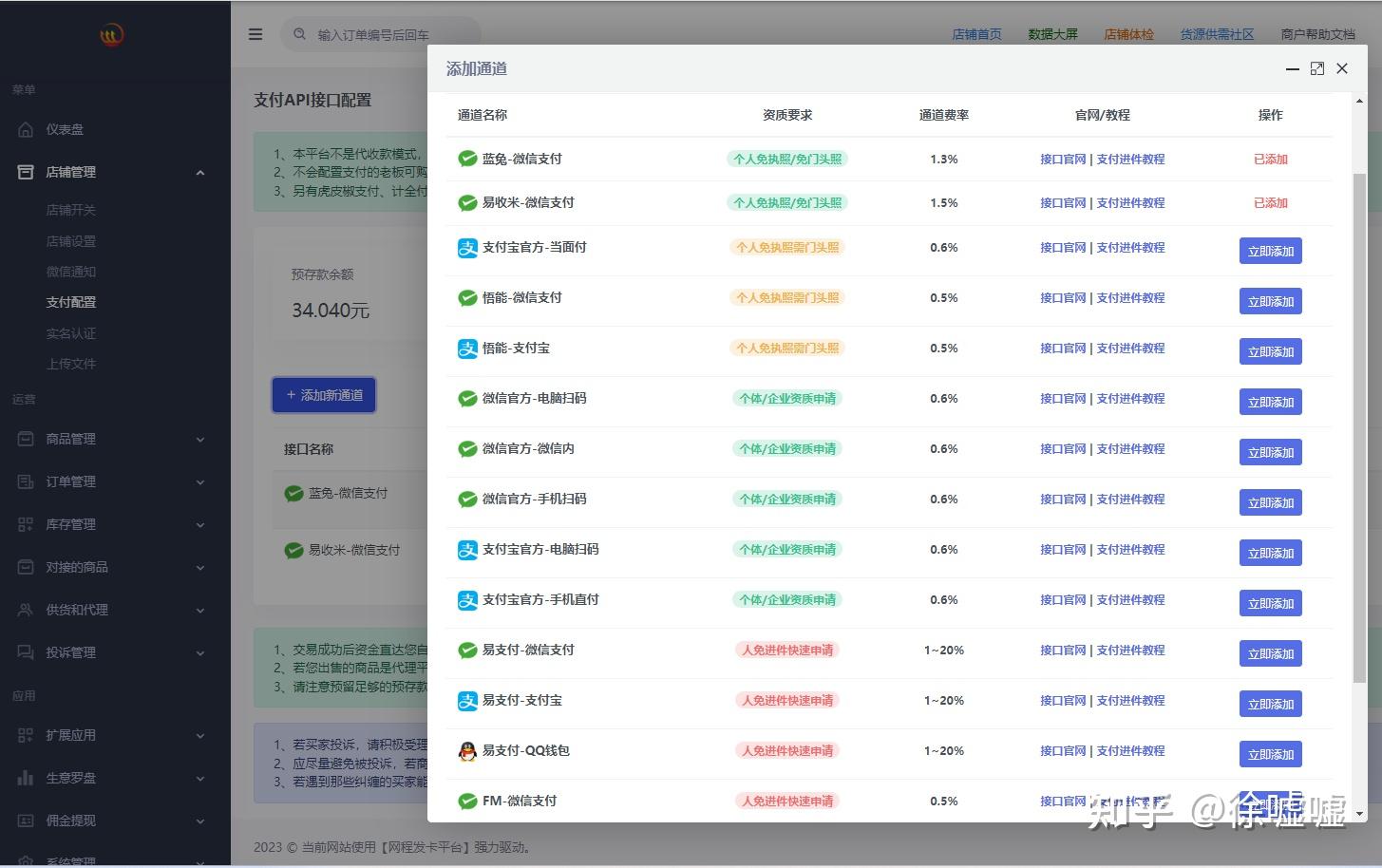Click WeChat icon beside 蓝兔-微信支付 in dialog
Screen dimensions: 1382x868
tap(467, 159)
